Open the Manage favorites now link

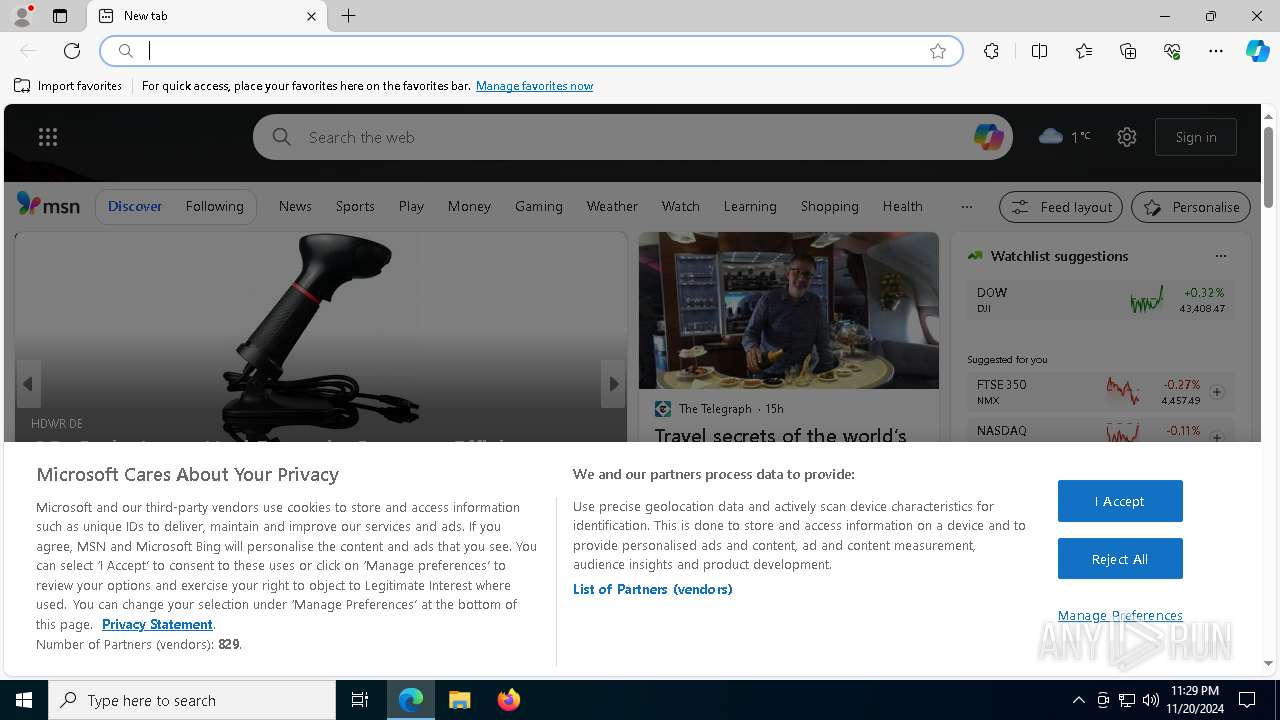pyautogui.click(x=534, y=86)
